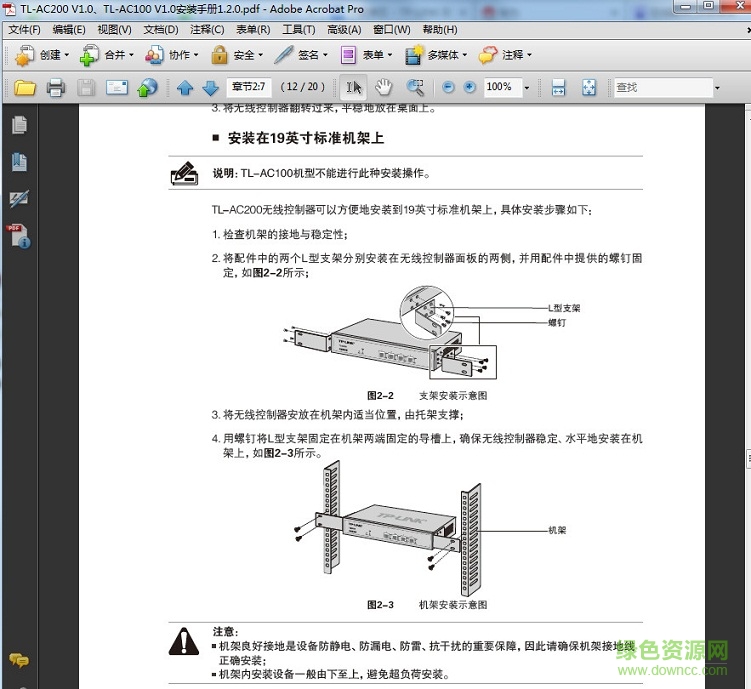Expand the 合并 dropdown arrow
This screenshot has height=689, width=751.
pos(131,55)
